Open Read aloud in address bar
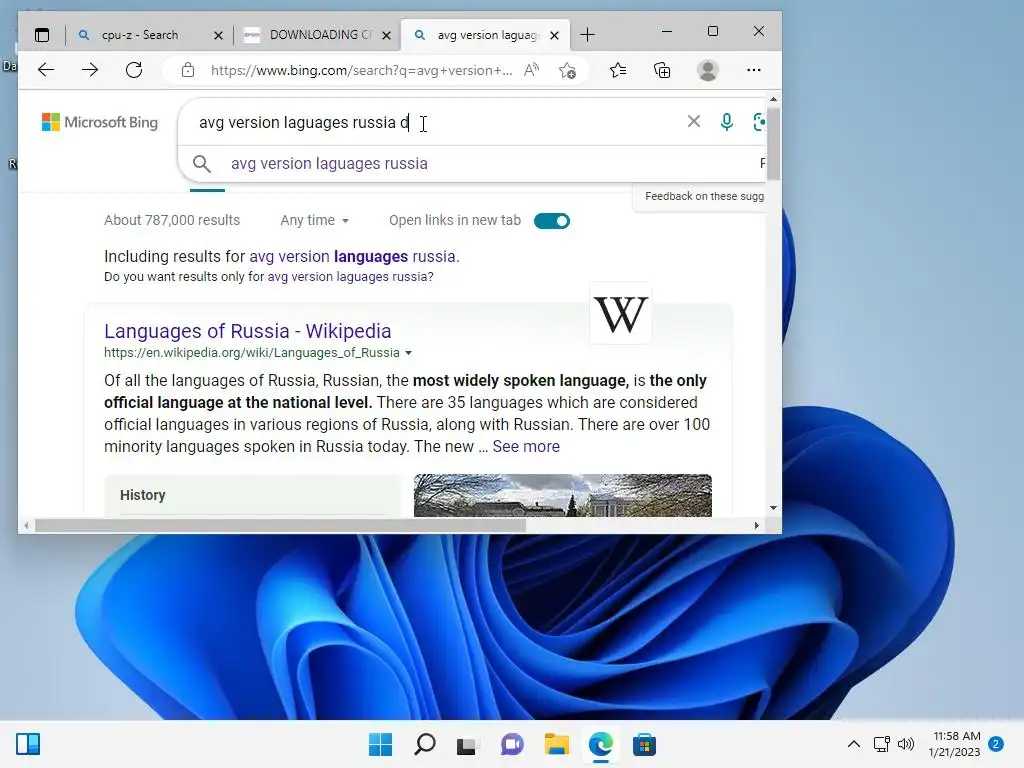Image resolution: width=1024 pixels, height=768 pixels. click(x=532, y=70)
